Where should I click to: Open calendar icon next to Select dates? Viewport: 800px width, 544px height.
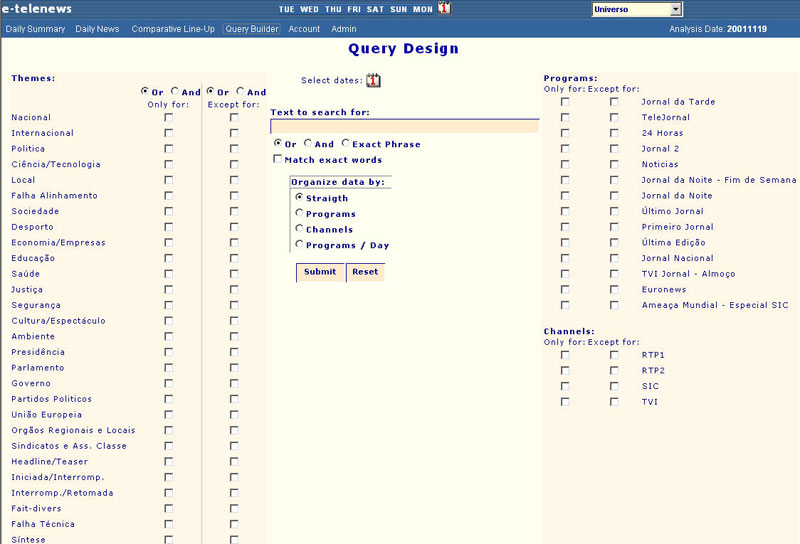373,80
